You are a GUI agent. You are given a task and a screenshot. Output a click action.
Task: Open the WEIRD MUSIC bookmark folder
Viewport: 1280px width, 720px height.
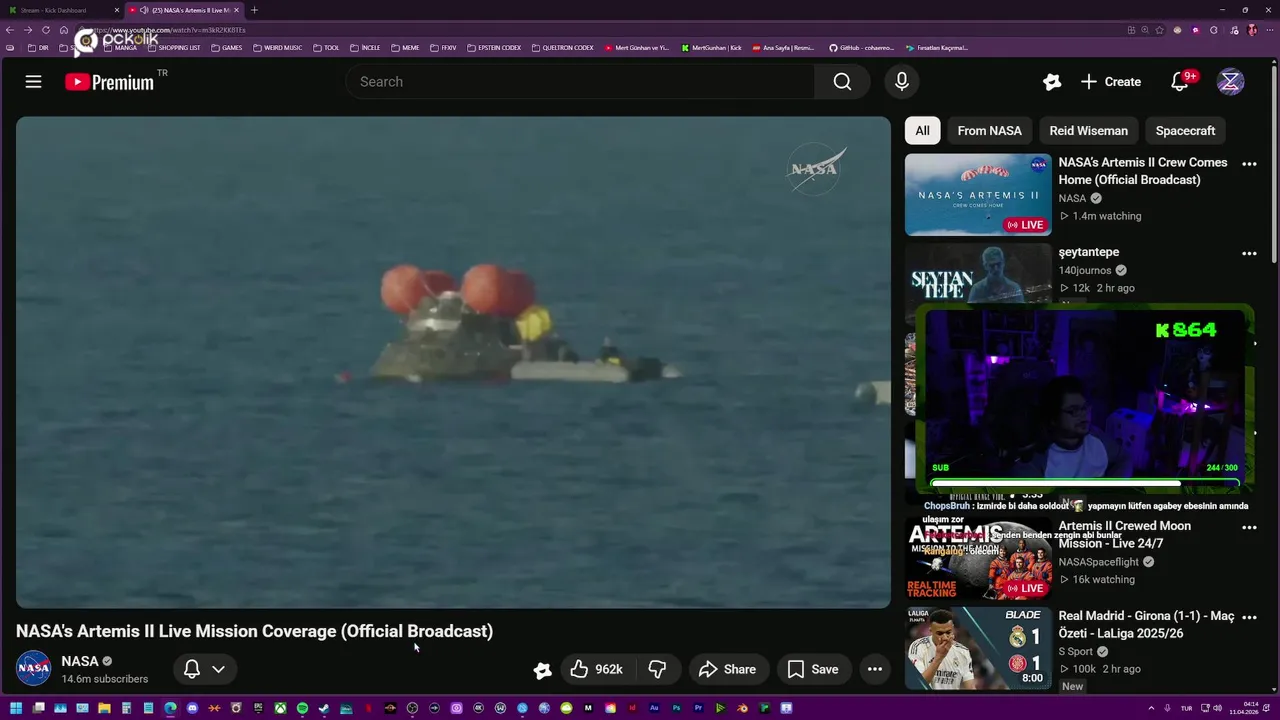click(277, 47)
